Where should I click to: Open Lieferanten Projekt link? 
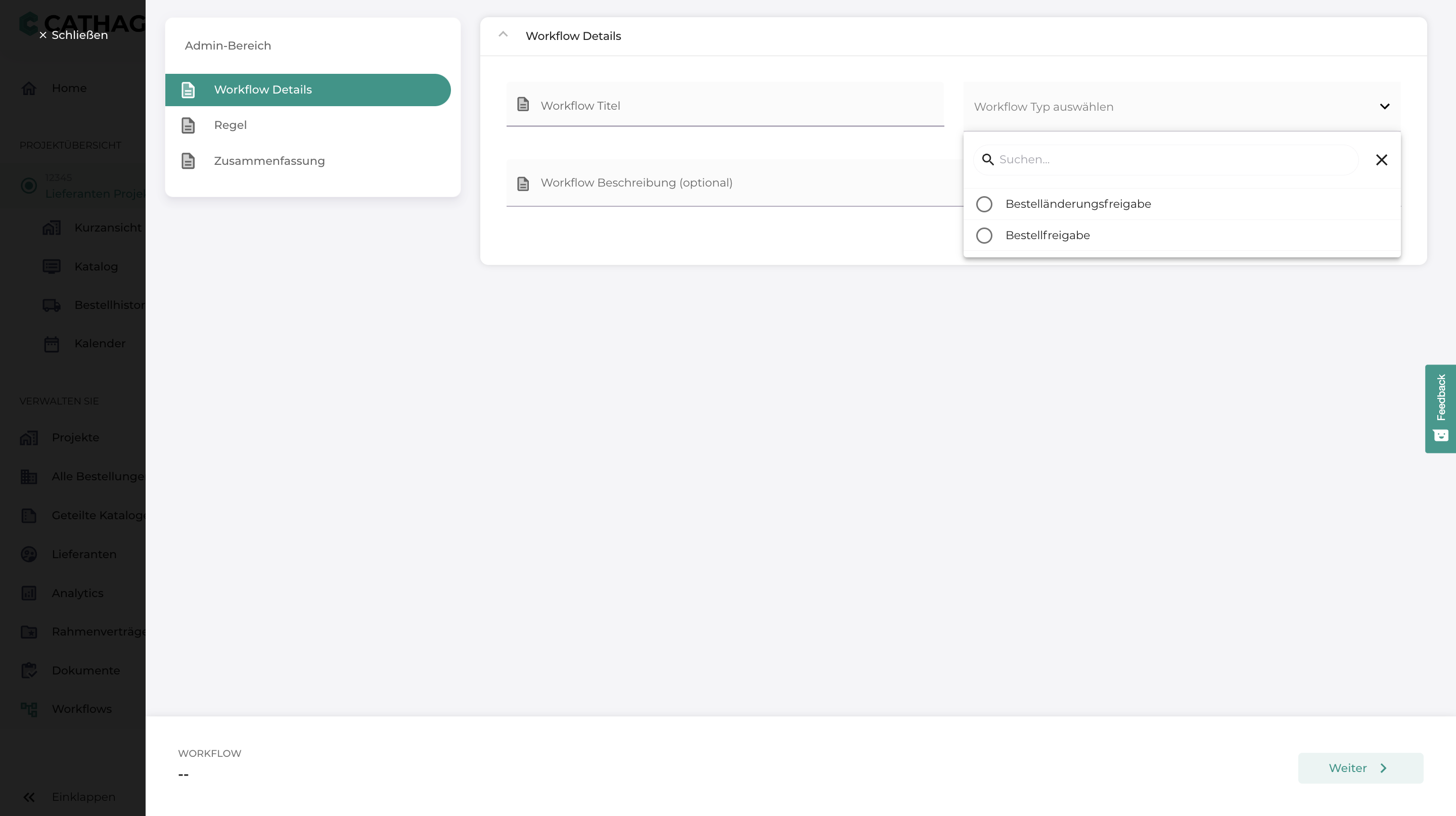click(95, 194)
